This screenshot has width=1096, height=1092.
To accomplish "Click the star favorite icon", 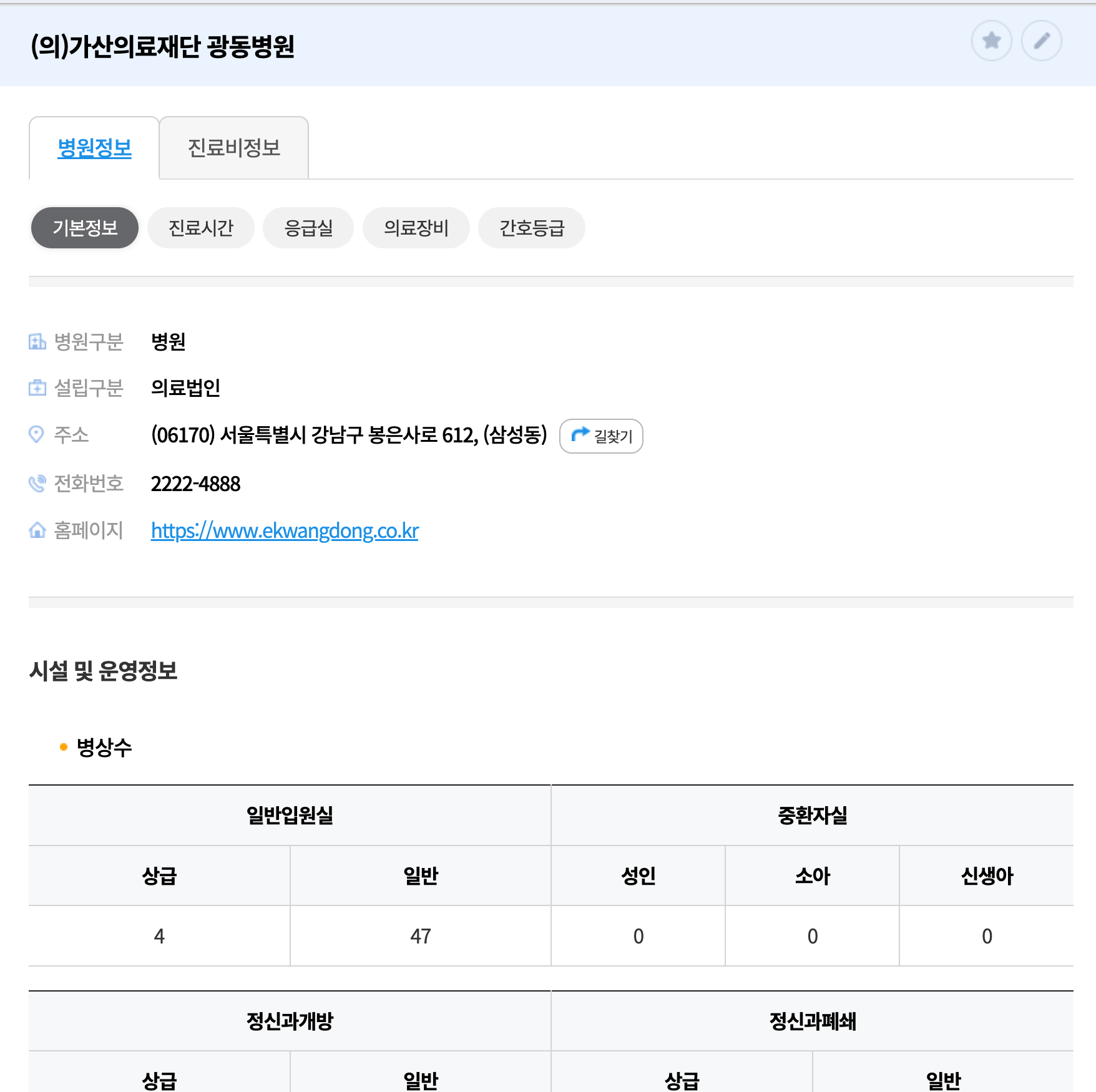I will point(991,41).
